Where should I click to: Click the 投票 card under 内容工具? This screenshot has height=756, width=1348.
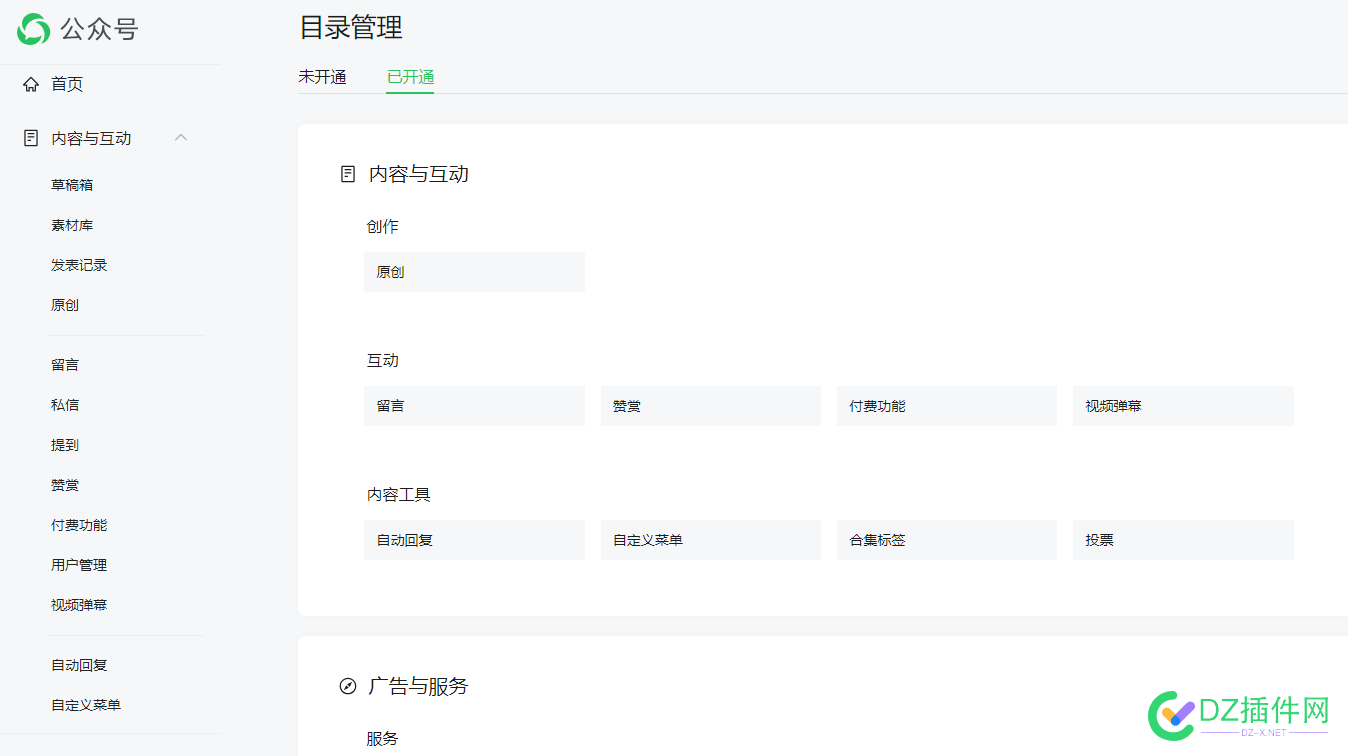[1184, 540]
